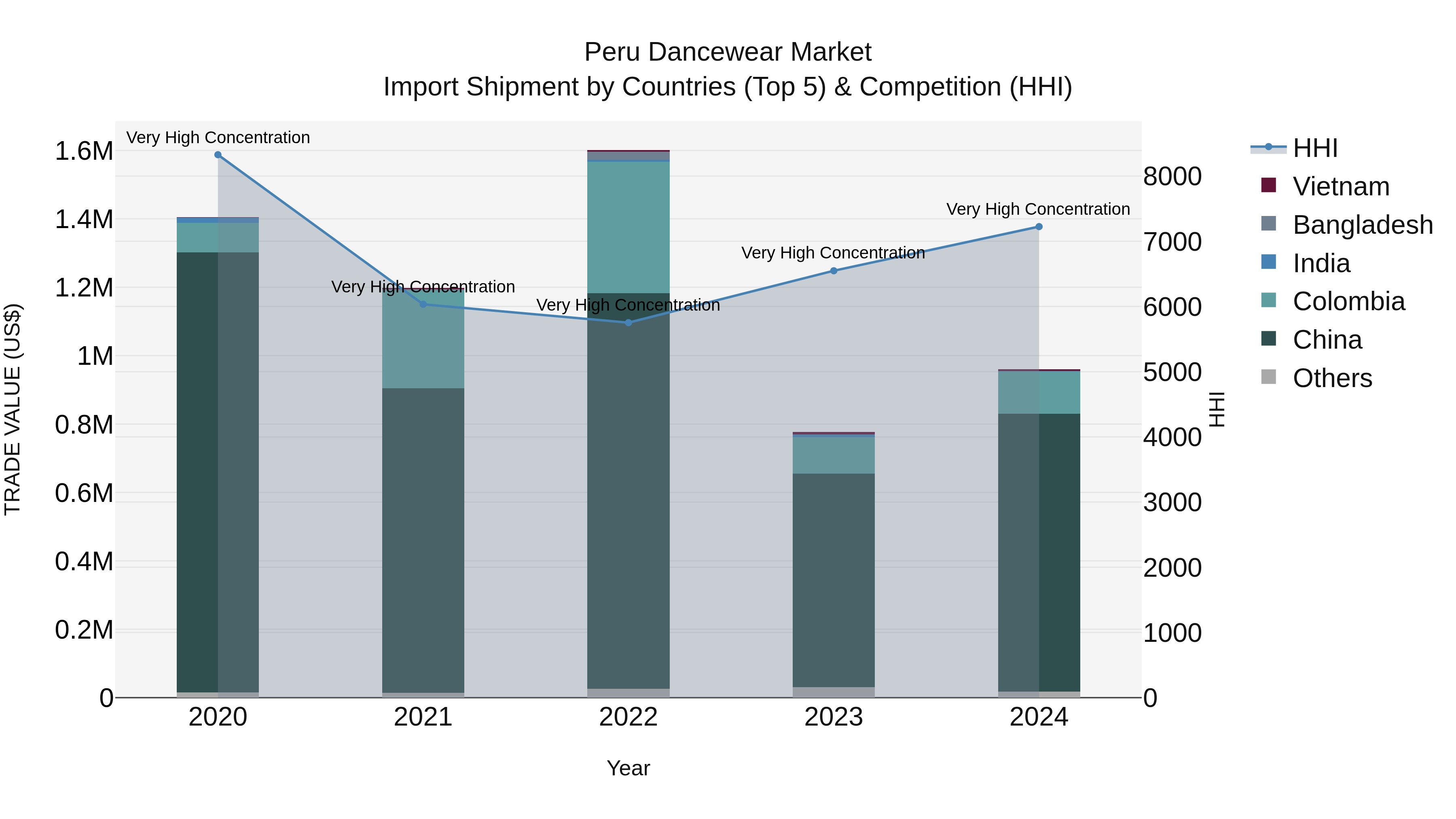Click 2024 'Very High Concentration' annotation
Viewport: 1456px width, 819px height.
coord(1039,209)
